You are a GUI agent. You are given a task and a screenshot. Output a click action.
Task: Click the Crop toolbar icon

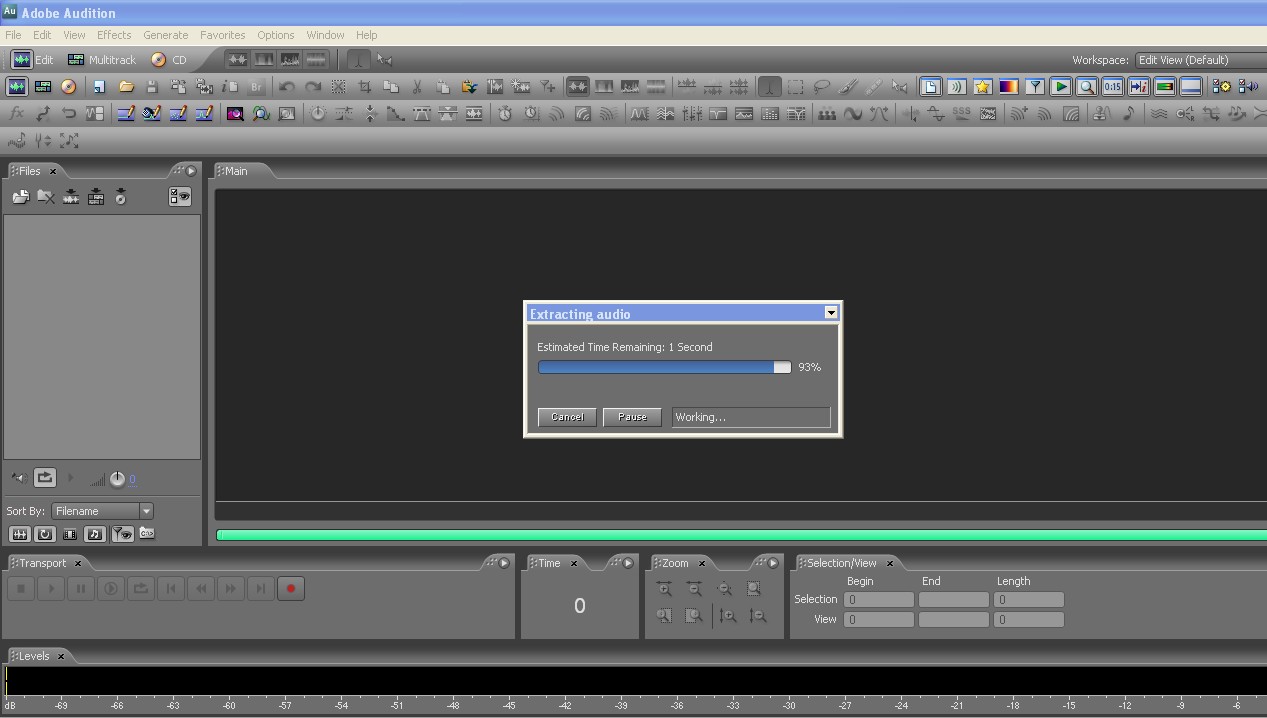[x=365, y=87]
